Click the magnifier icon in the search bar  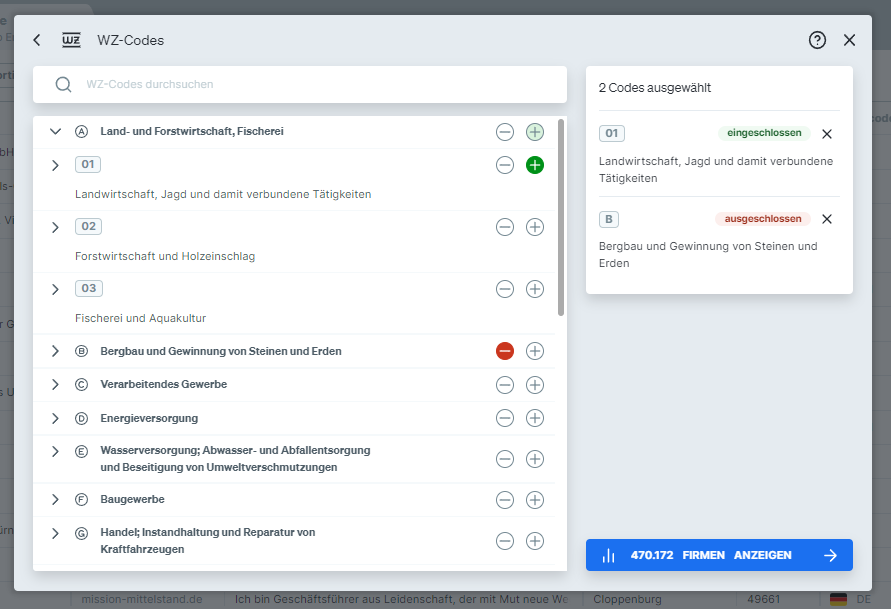point(63,84)
